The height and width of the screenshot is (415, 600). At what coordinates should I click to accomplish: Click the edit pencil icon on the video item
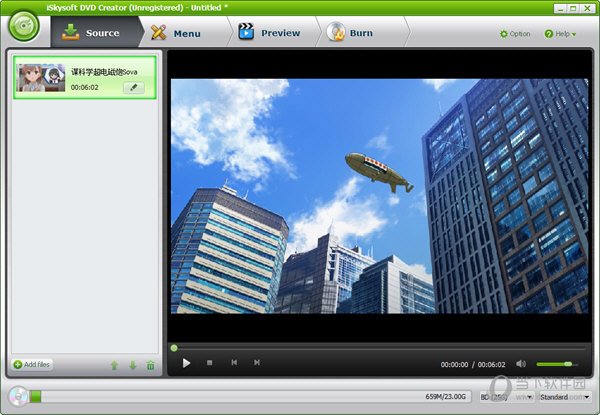tap(133, 88)
